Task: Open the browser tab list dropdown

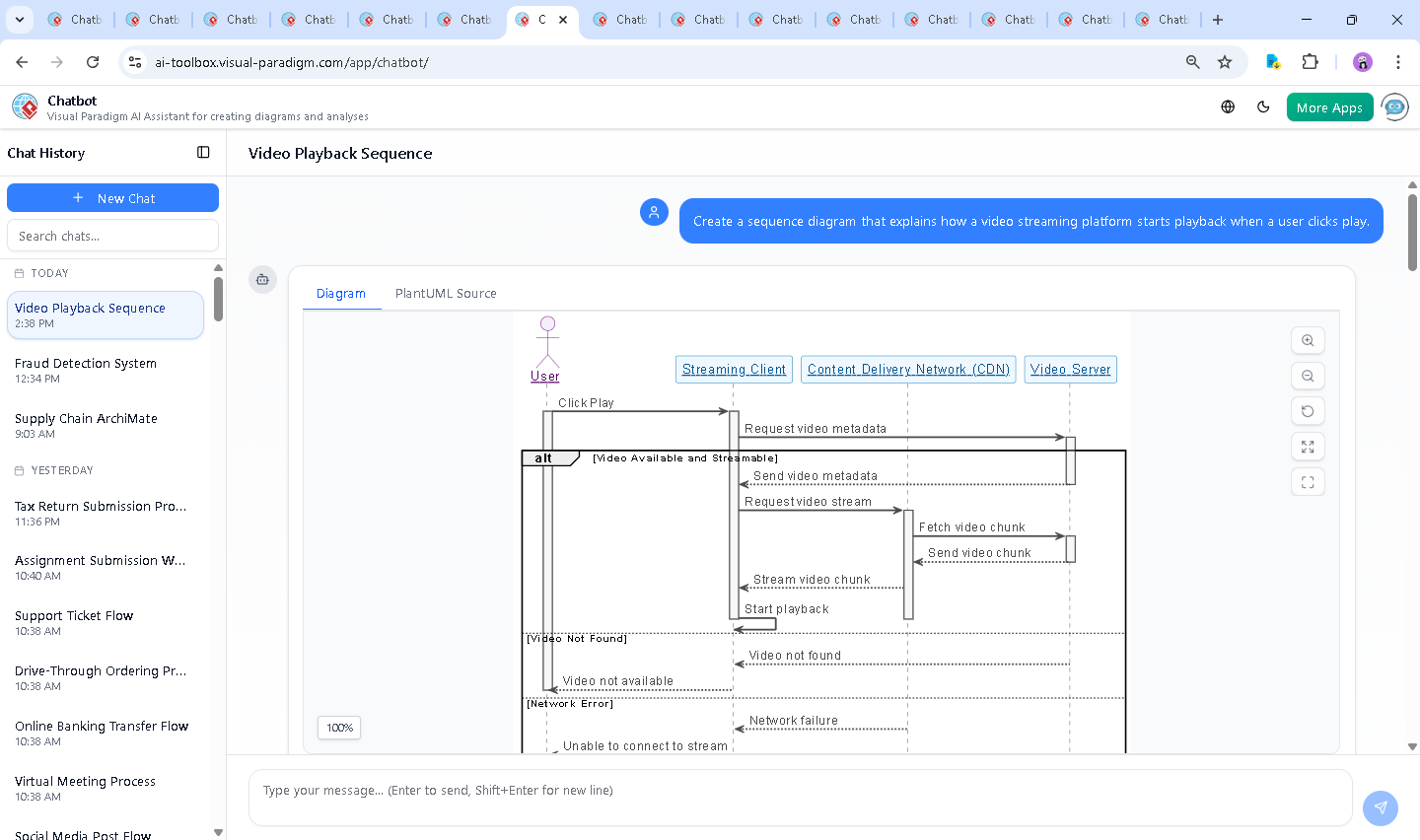Action: coord(20,20)
